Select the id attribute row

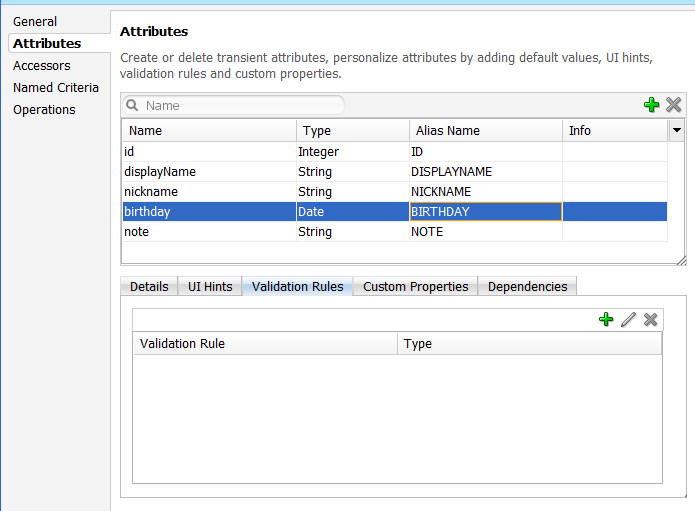point(395,152)
